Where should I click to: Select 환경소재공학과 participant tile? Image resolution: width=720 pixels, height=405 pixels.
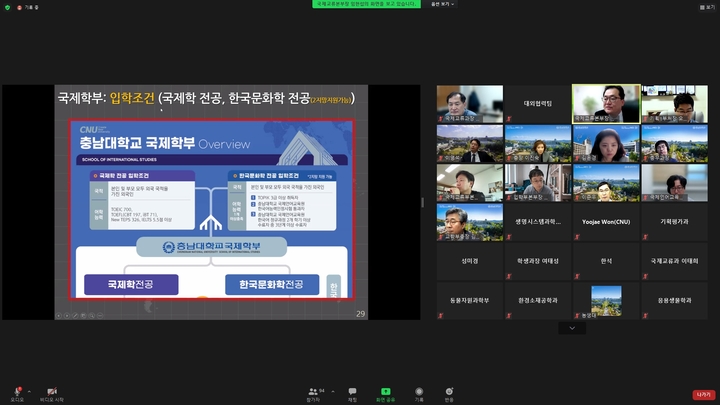pyautogui.click(x=538, y=300)
